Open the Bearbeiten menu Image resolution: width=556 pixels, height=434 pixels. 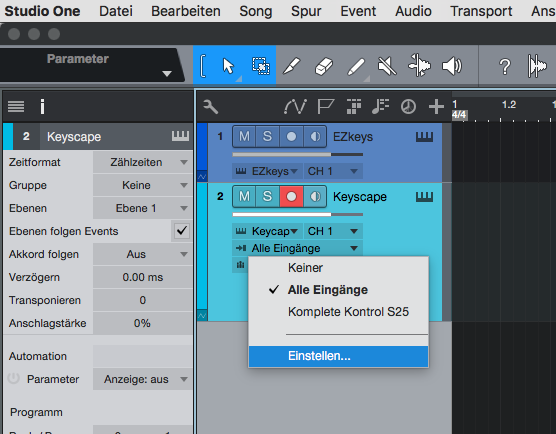tap(186, 11)
